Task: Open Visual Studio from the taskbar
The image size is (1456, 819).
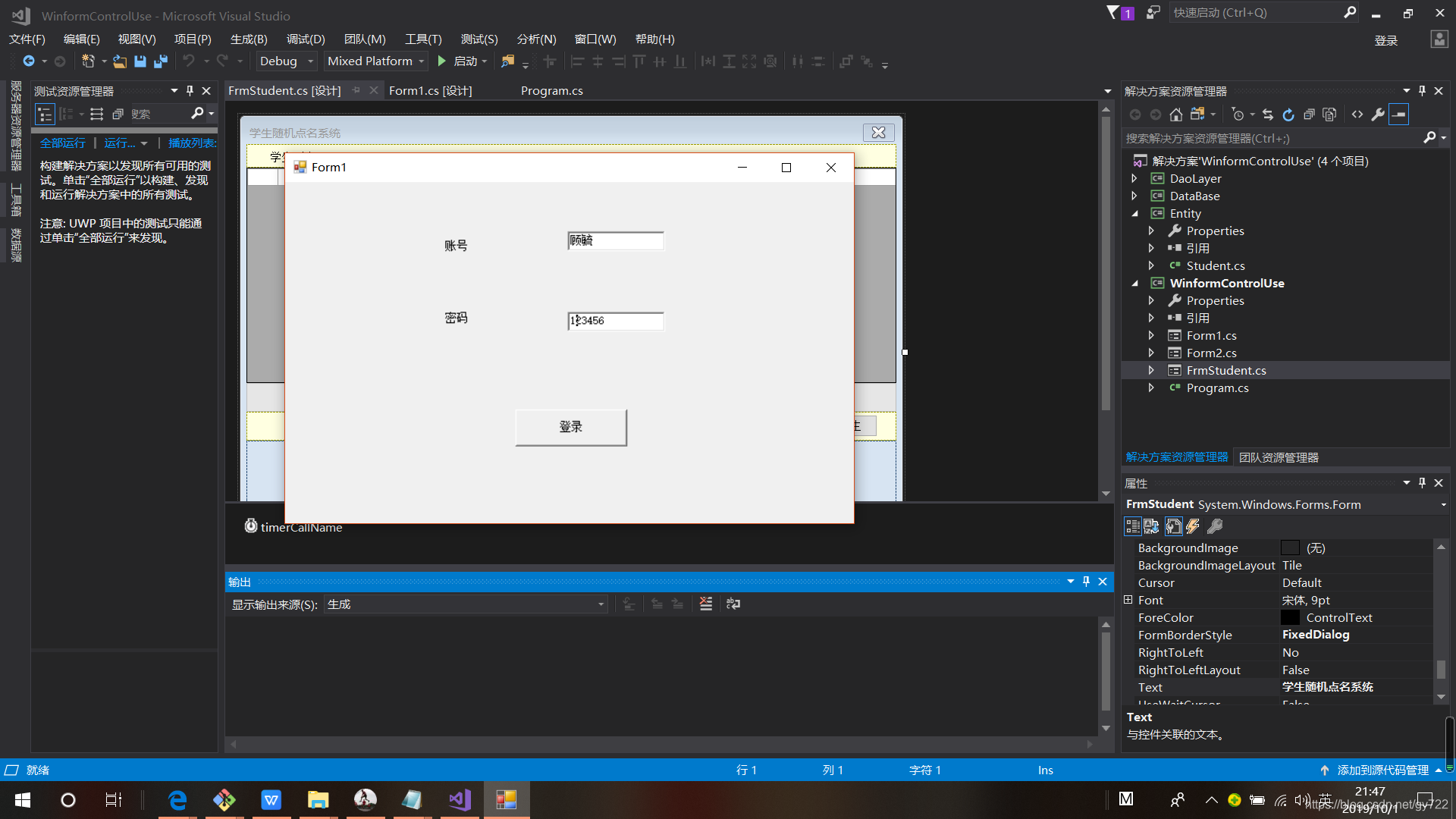Action: 460,799
